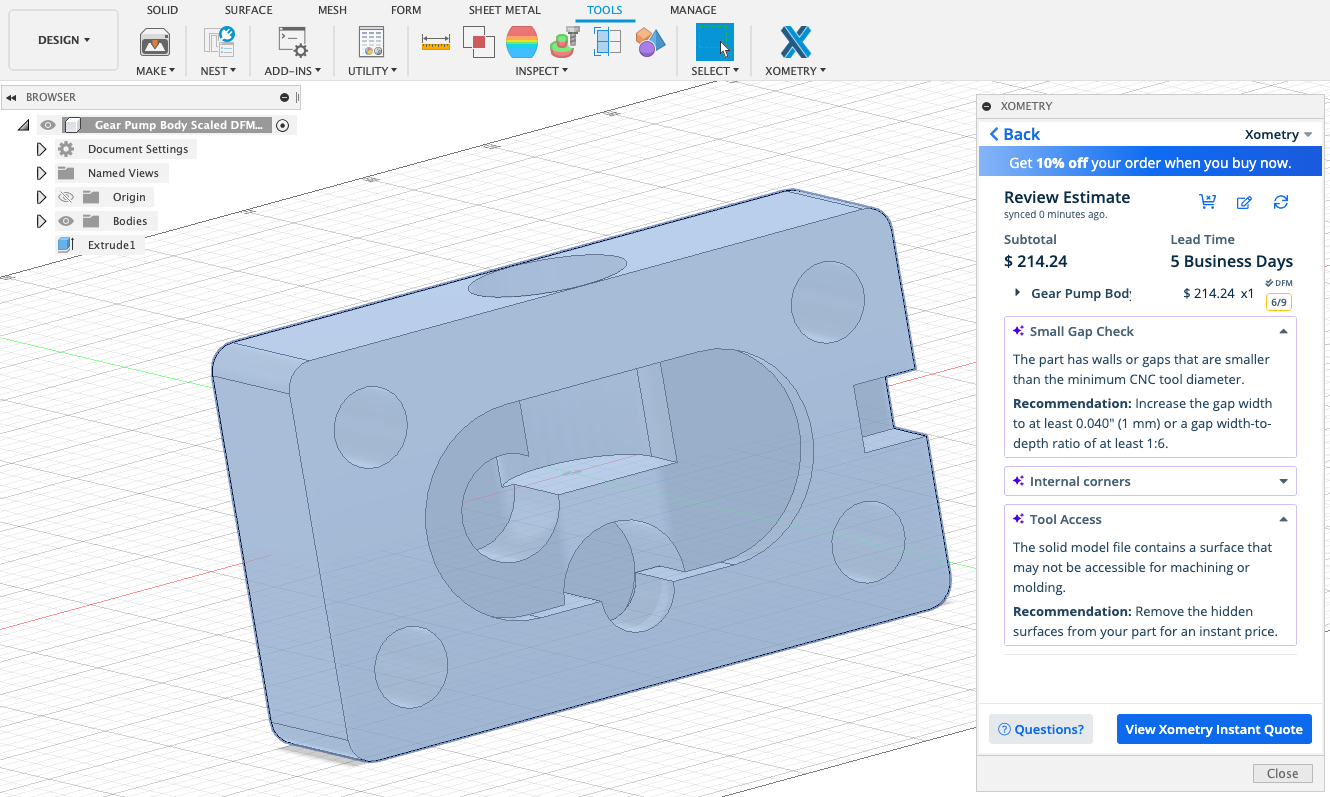
Task: Expand the Document Settings tree node
Action: [41, 149]
